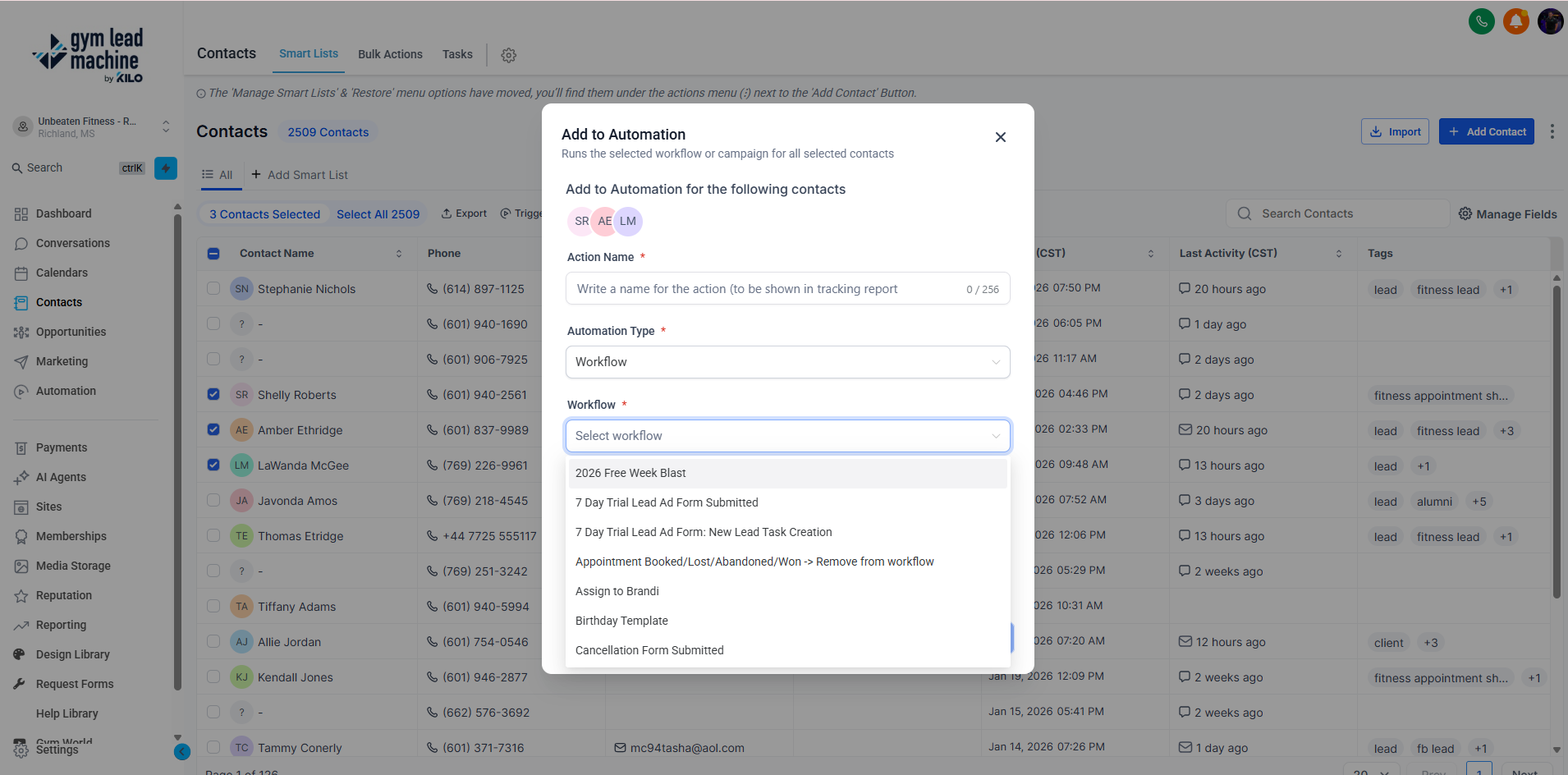The height and width of the screenshot is (775, 1568).
Task: Go to the Tasks tab
Action: point(457,54)
